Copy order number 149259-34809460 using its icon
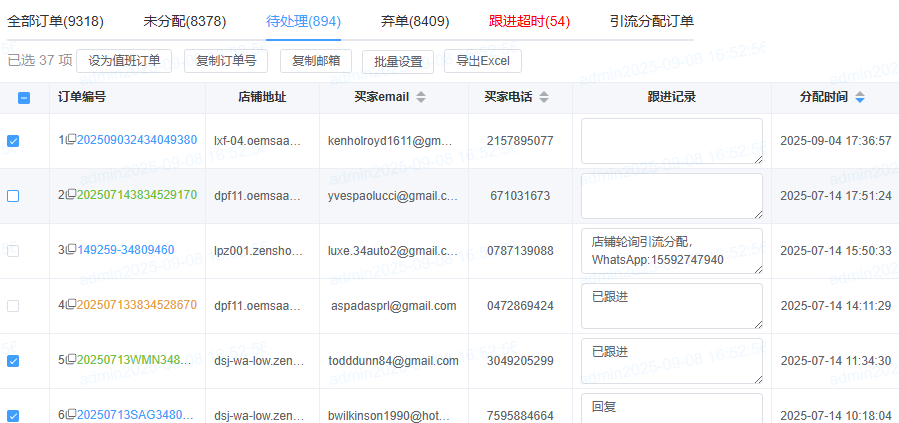899x423 pixels. [x=71, y=251]
